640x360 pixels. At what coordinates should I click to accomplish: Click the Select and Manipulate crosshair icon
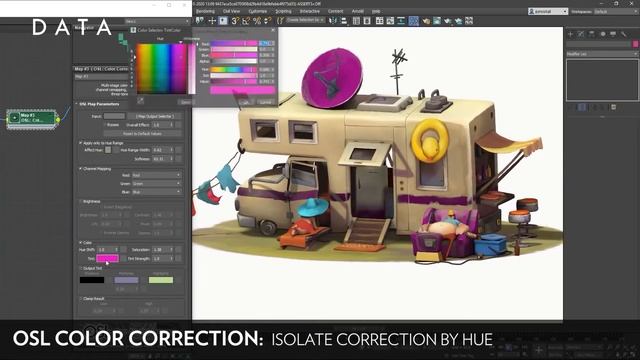(x=212, y=20)
